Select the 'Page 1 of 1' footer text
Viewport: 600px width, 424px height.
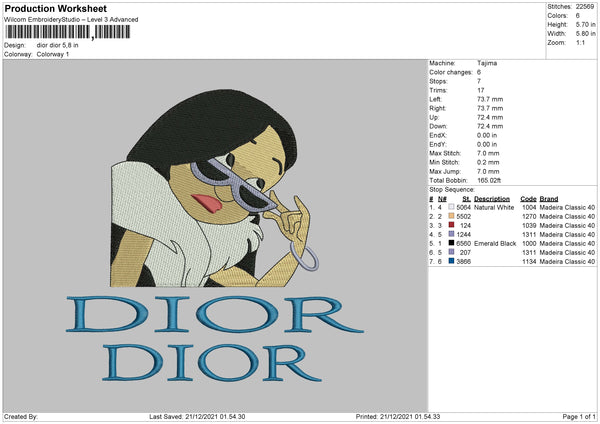579,417
